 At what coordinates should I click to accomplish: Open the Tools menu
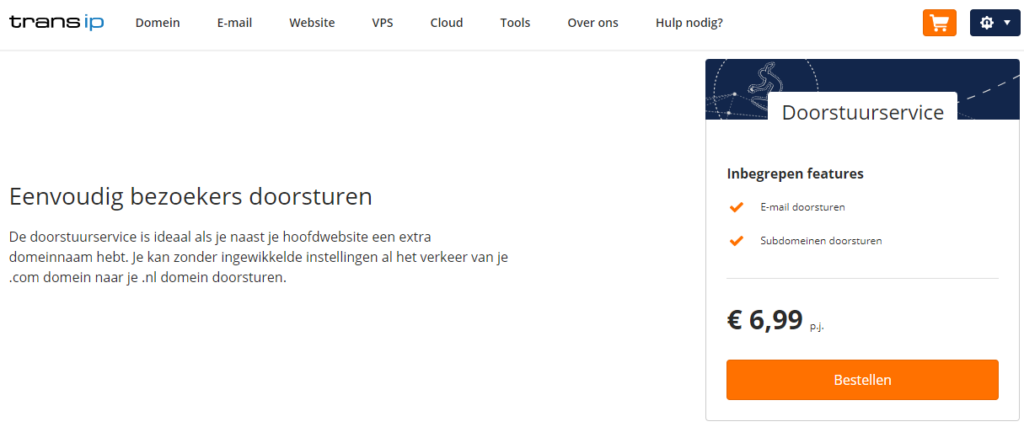515,23
